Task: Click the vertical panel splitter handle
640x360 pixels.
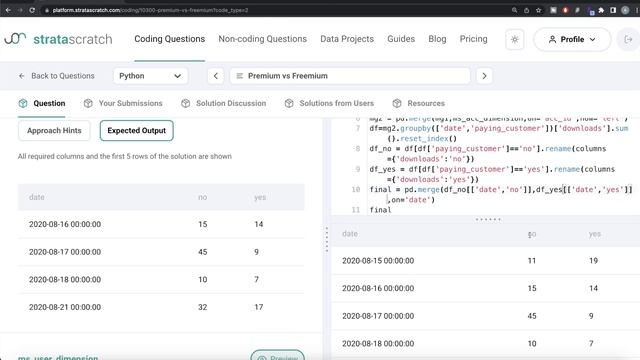Action: (327, 239)
